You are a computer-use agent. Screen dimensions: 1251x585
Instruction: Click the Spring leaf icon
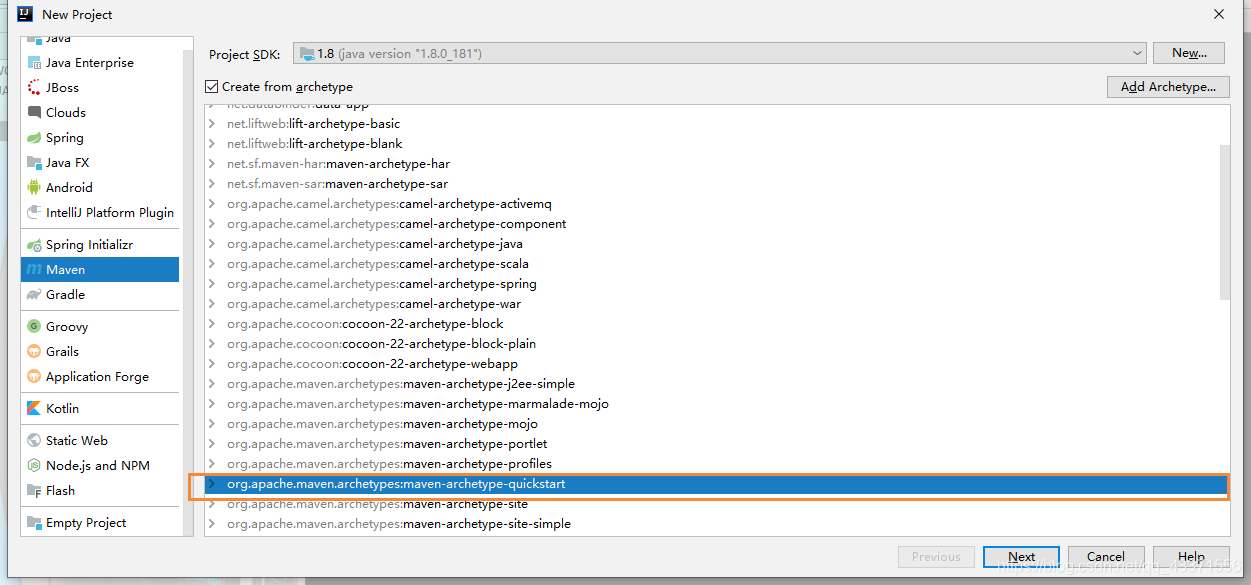pyautogui.click(x=34, y=137)
